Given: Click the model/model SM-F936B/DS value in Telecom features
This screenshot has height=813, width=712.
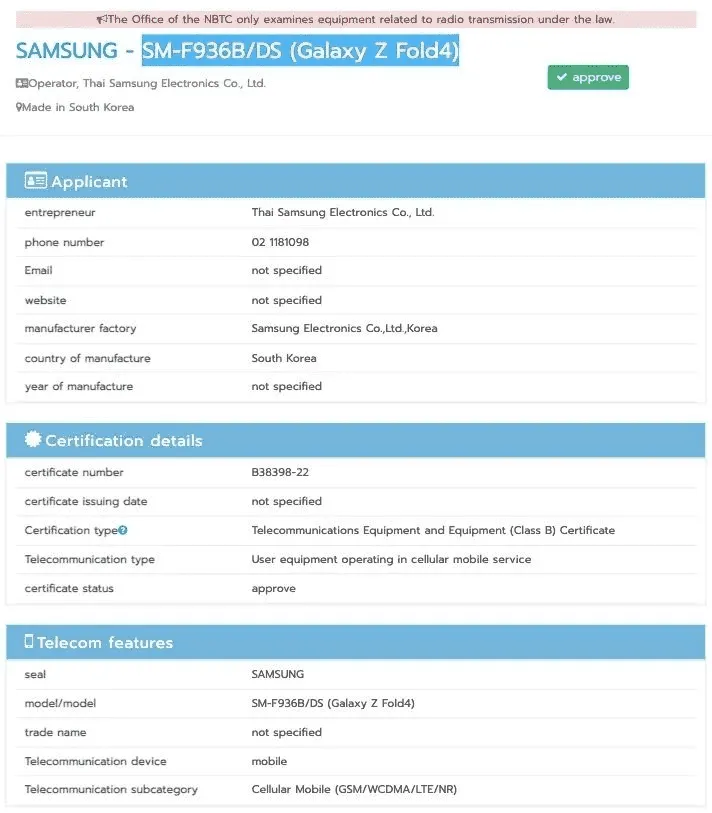Looking at the screenshot, I should 333,703.
